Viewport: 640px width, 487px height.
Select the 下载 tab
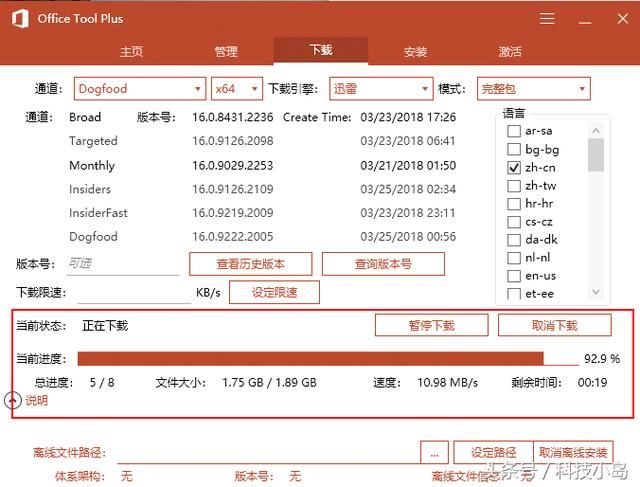pyautogui.click(x=321, y=50)
